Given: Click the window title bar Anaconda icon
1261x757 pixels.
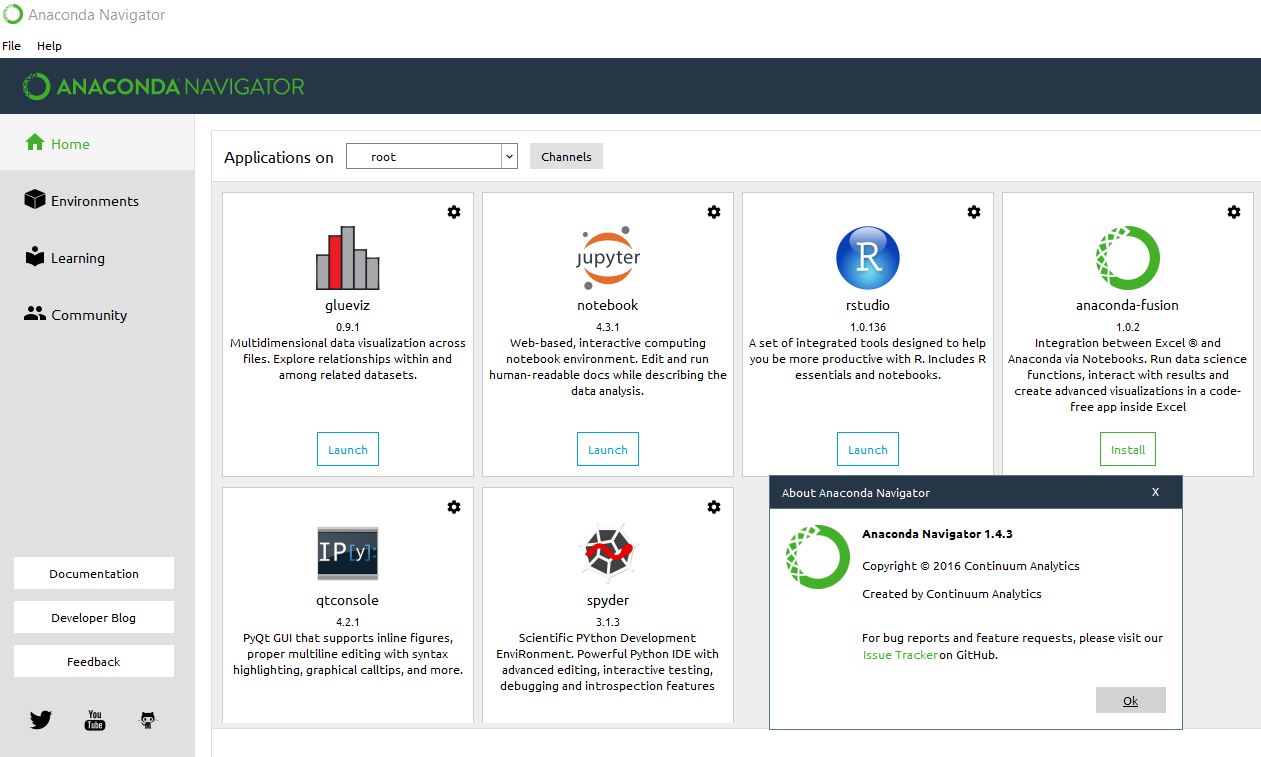Looking at the screenshot, I should (x=13, y=15).
